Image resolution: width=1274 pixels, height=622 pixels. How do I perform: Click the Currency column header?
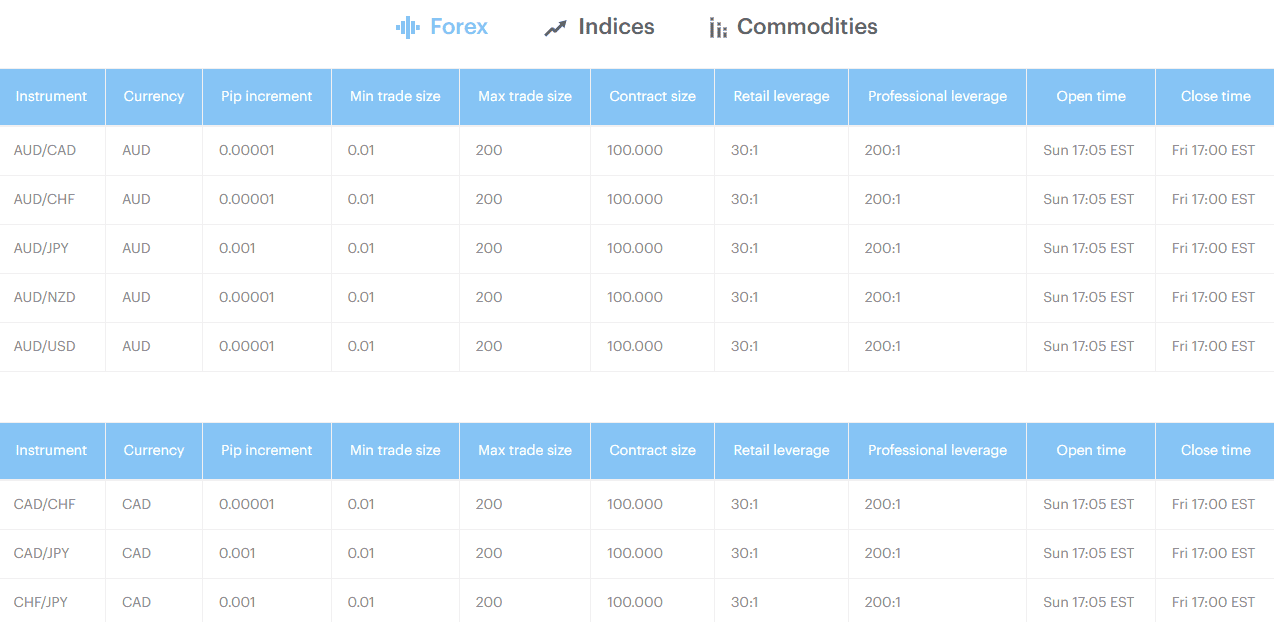[153, 96]
